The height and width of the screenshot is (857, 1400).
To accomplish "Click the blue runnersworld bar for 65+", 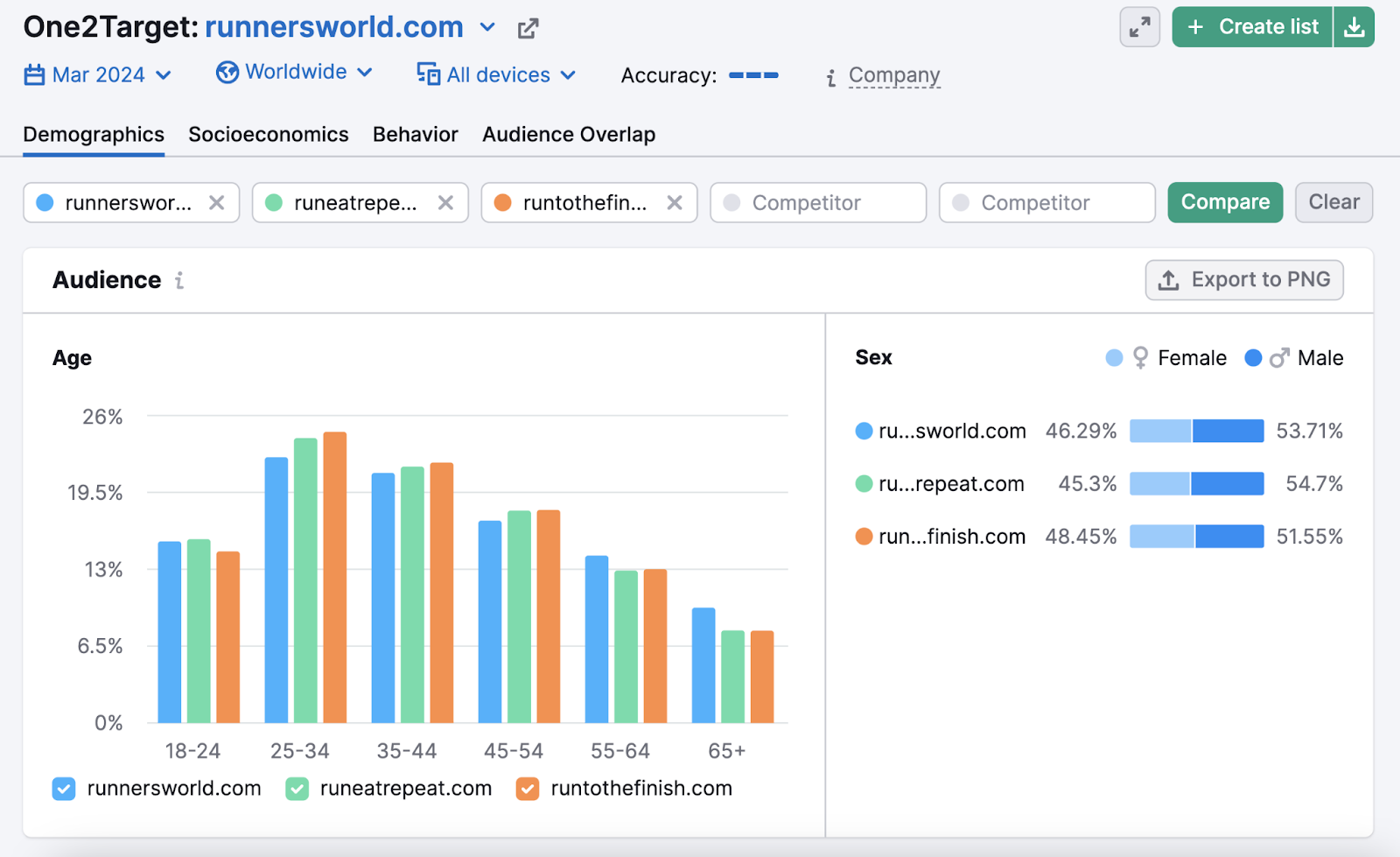I will [x=703, y=665].
